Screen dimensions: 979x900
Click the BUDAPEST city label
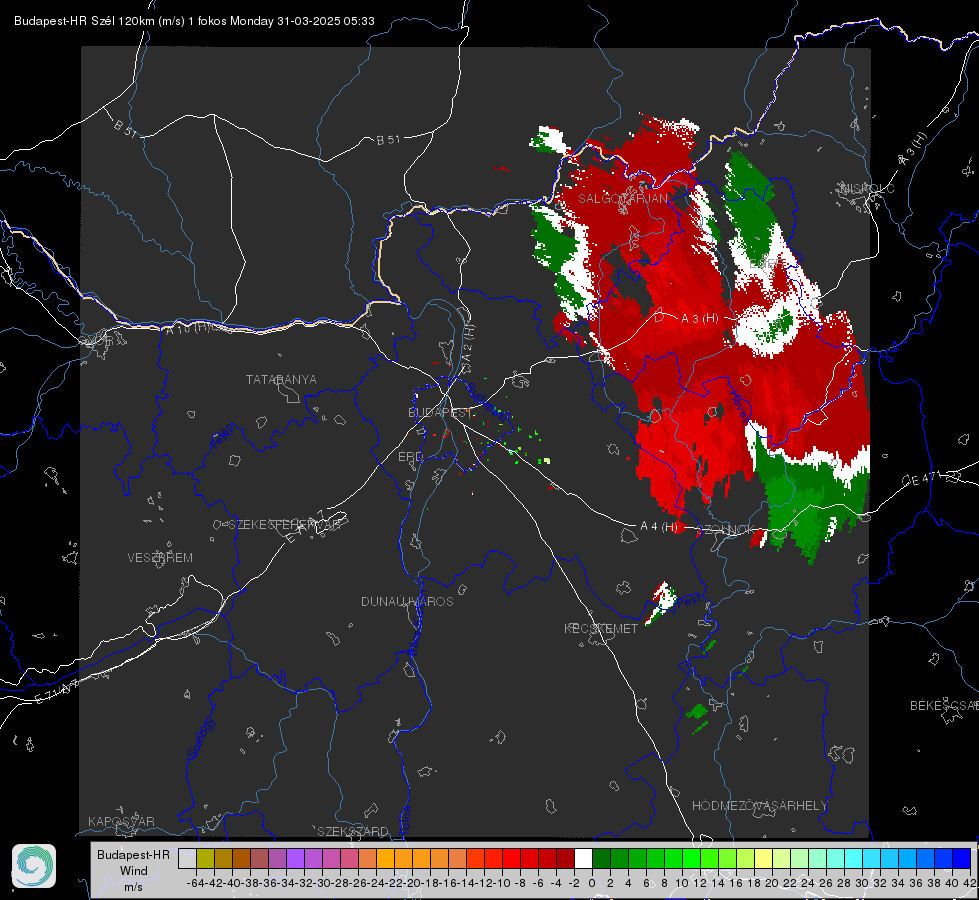point(440,413)
